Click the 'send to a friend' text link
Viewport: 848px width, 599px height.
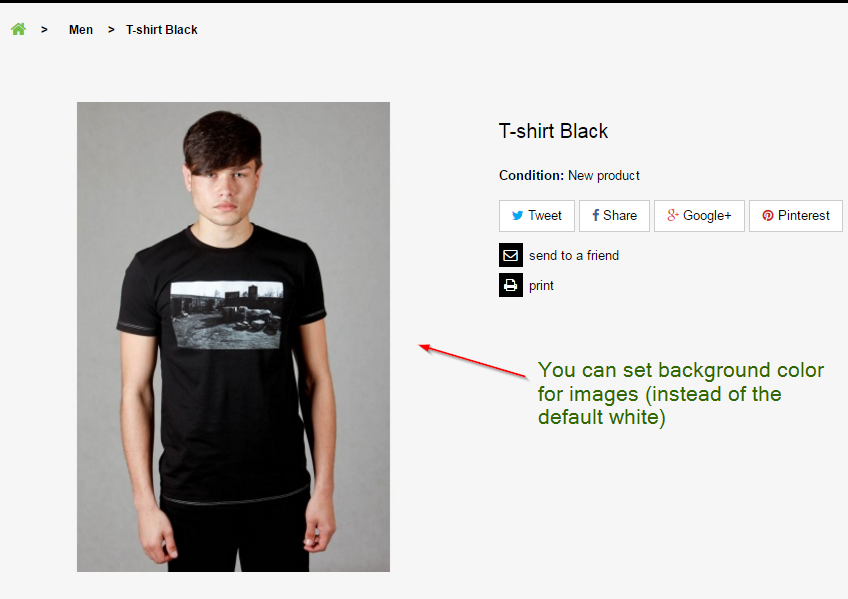point(574,255)
